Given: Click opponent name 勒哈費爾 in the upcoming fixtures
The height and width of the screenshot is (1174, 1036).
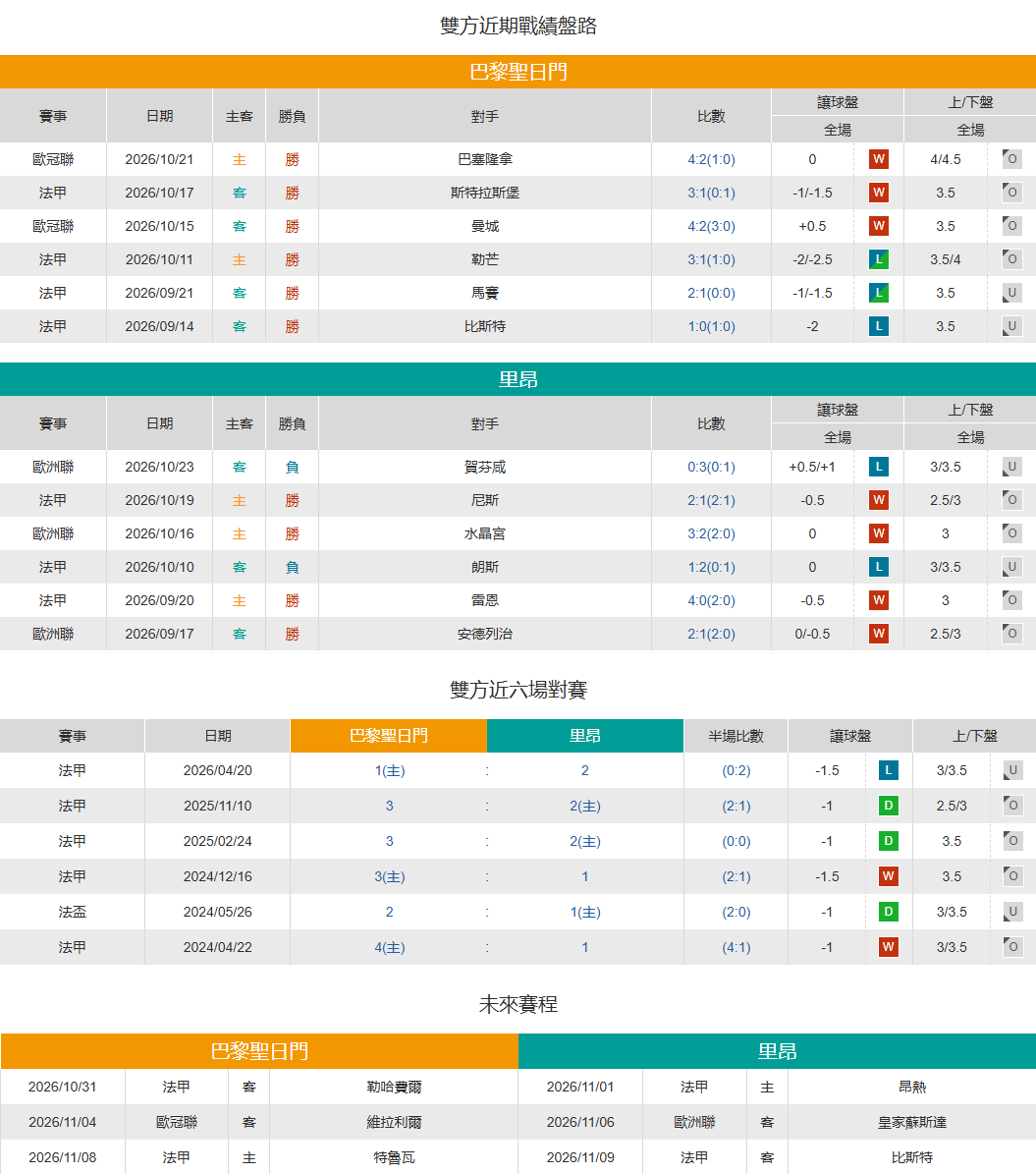Looking at the screenshot, I should pos(394,1087).
